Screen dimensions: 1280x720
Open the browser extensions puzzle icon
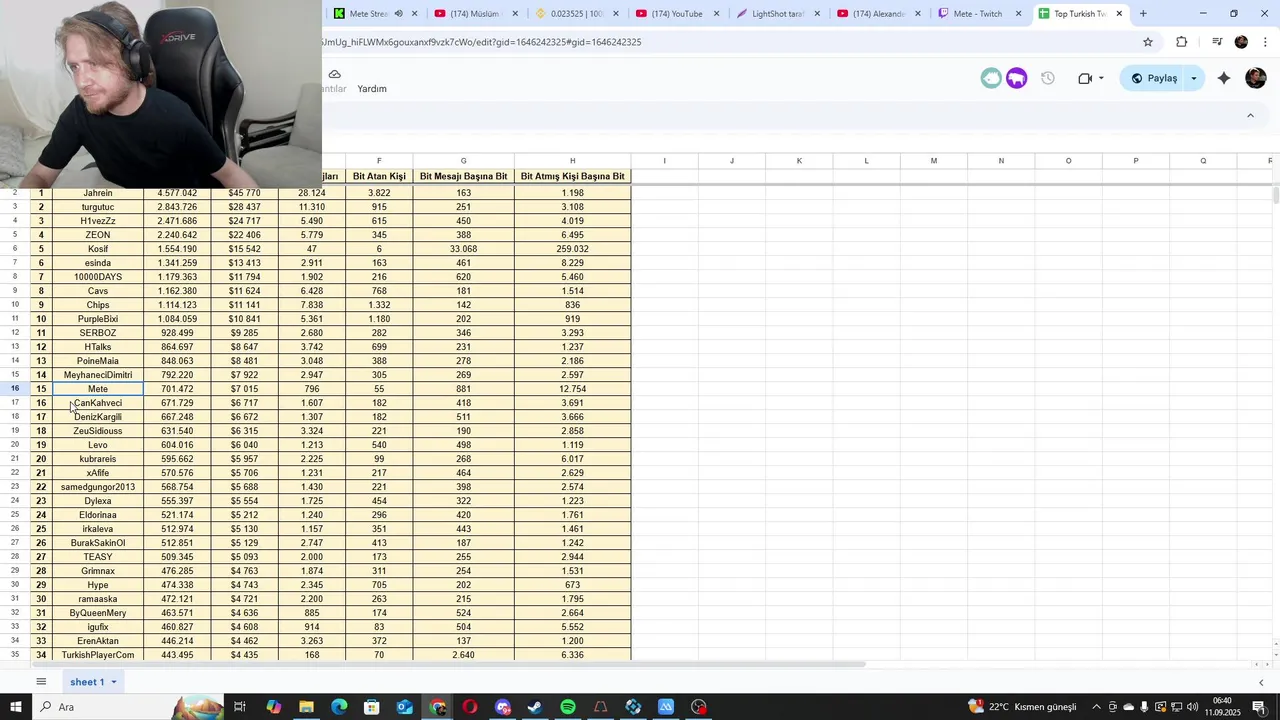pos(1182,42)
